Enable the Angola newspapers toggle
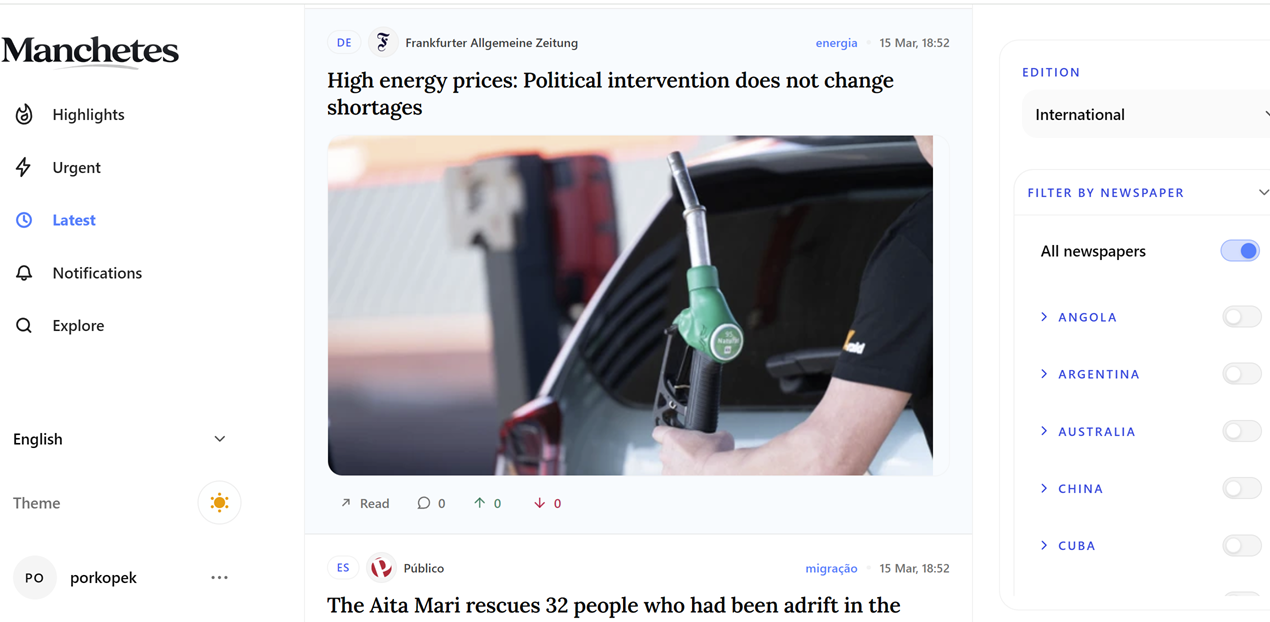The width and height of the screenshot is (1270, 622). (x=1241, y=317)
